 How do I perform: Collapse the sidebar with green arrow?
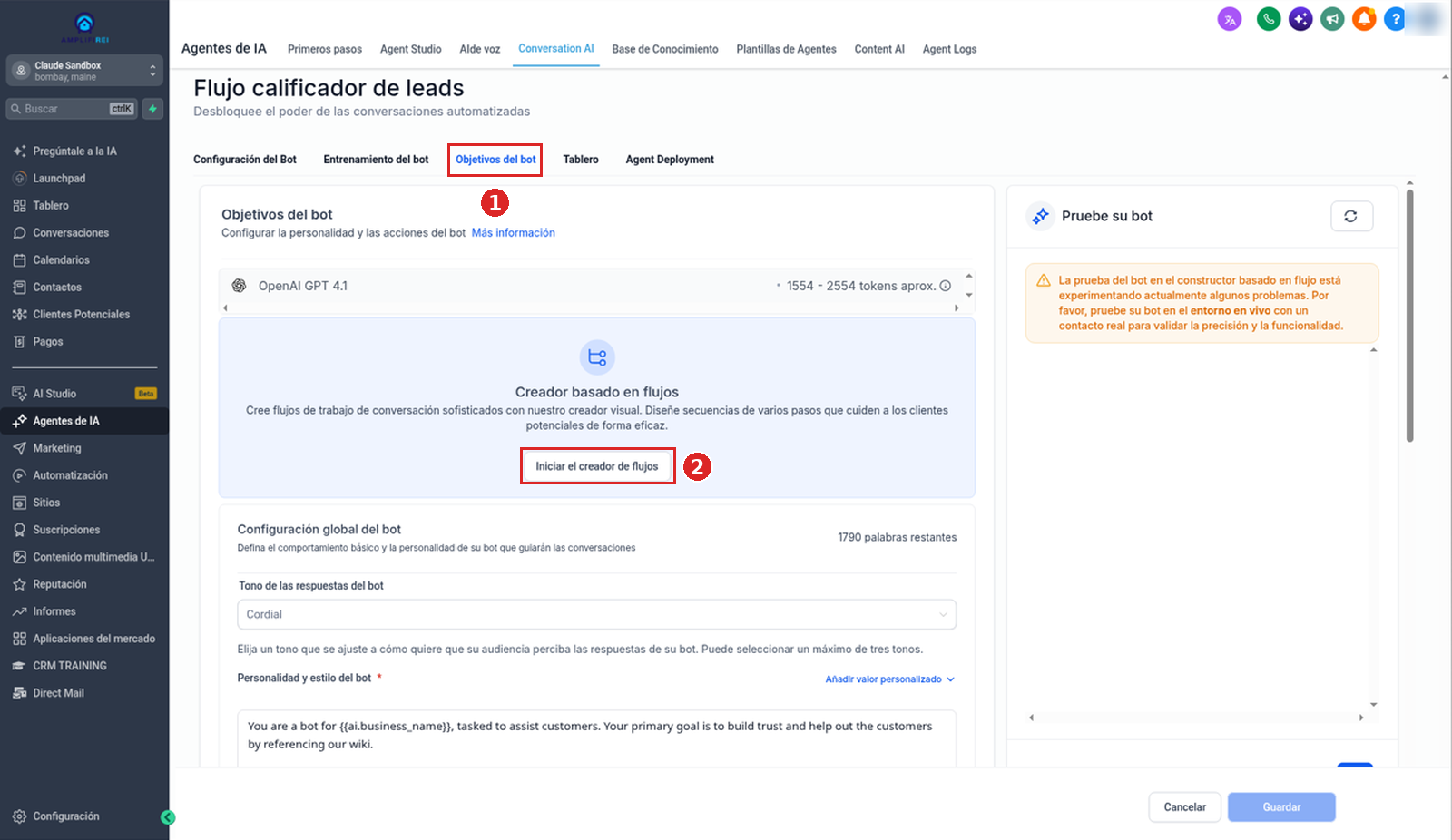click(x=168, y=817)
